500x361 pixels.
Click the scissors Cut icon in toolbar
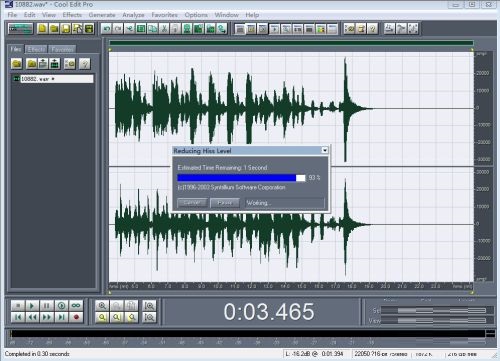click(x=163, y=29)
